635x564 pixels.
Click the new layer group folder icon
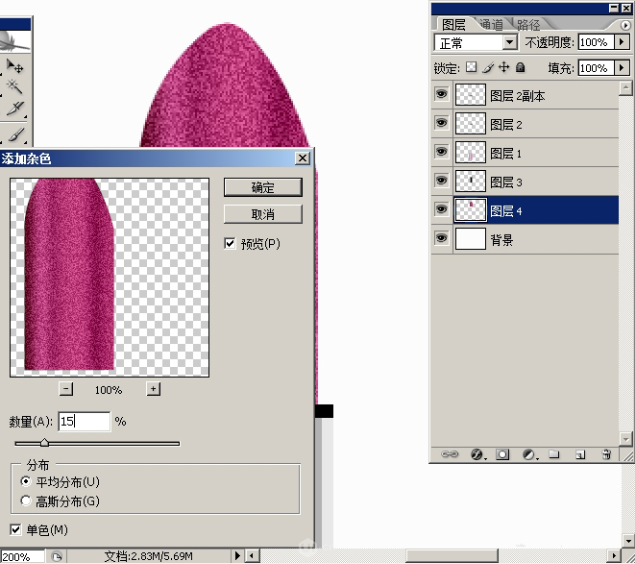pos(554,454)
